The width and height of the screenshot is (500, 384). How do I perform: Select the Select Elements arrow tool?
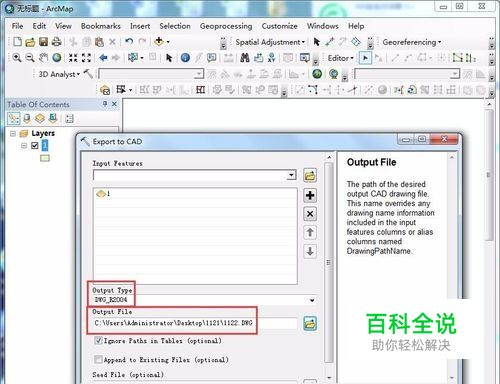pos(169,58)
